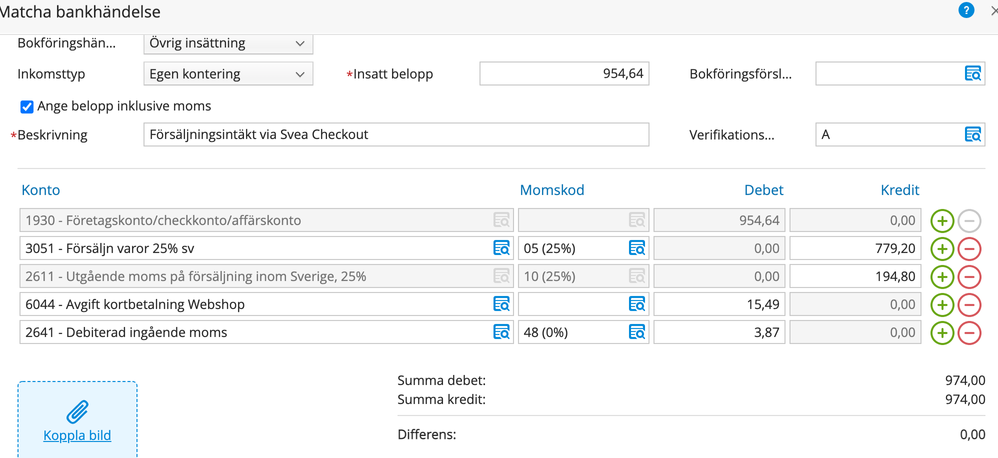
Task: Open lookup icon in Verifikationsserie field
Action: (972, 135)
